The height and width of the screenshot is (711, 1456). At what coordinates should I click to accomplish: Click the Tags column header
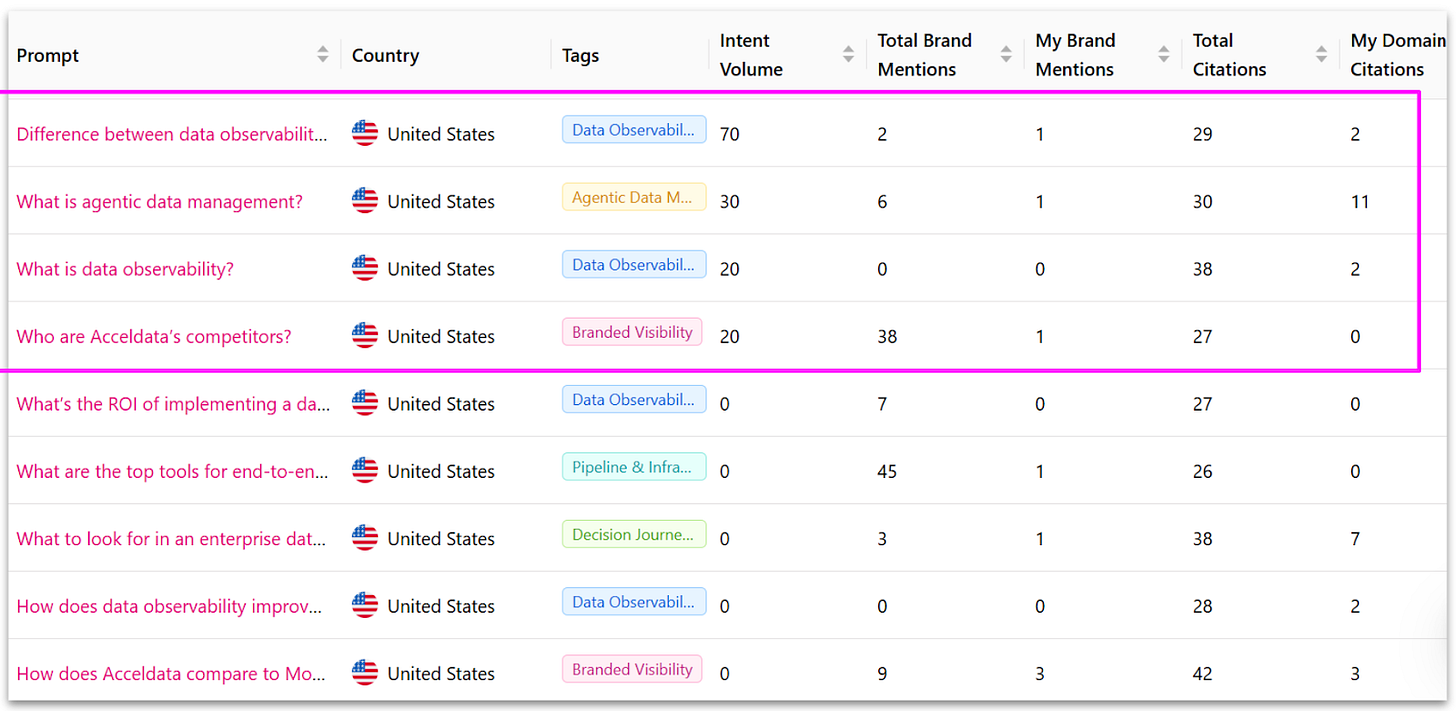tap(580, 56)
